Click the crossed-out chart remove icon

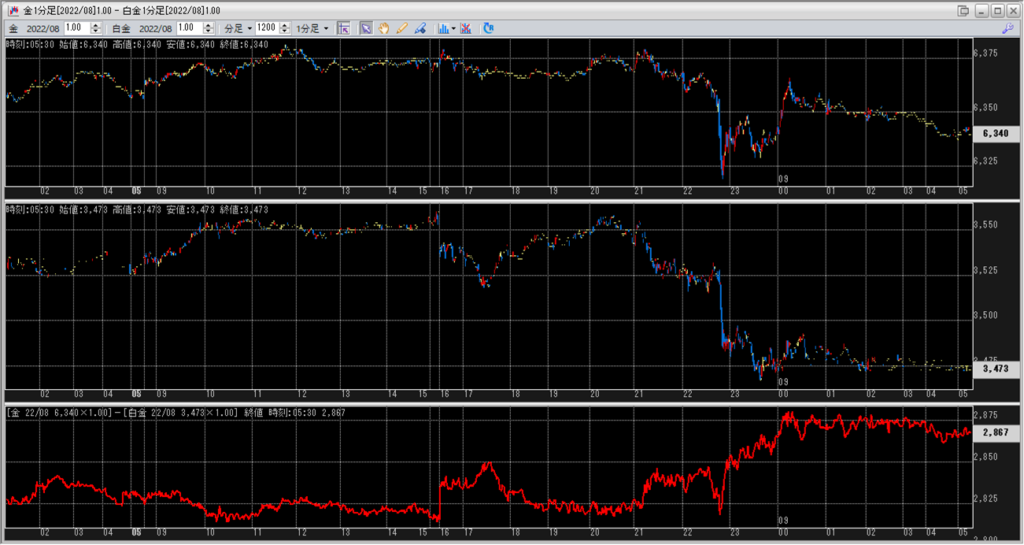click(x=466, y=28)
